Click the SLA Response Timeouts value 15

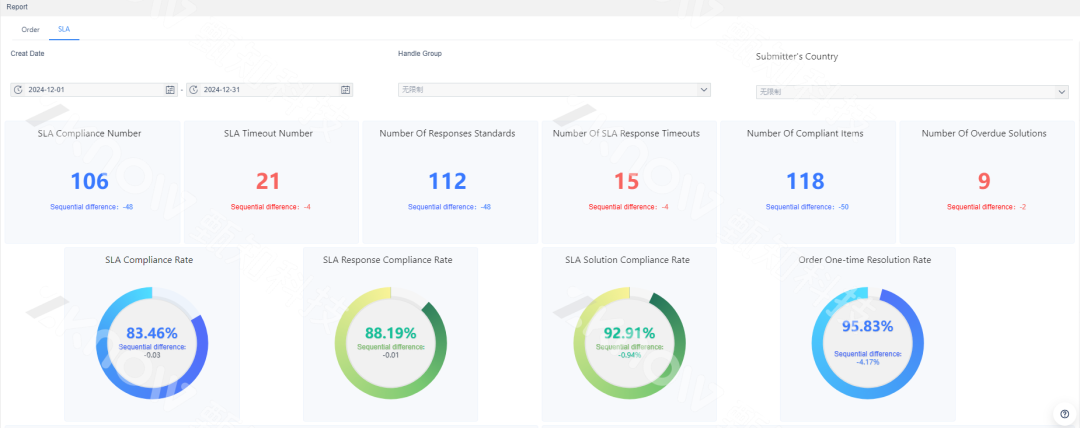(626, 181)
